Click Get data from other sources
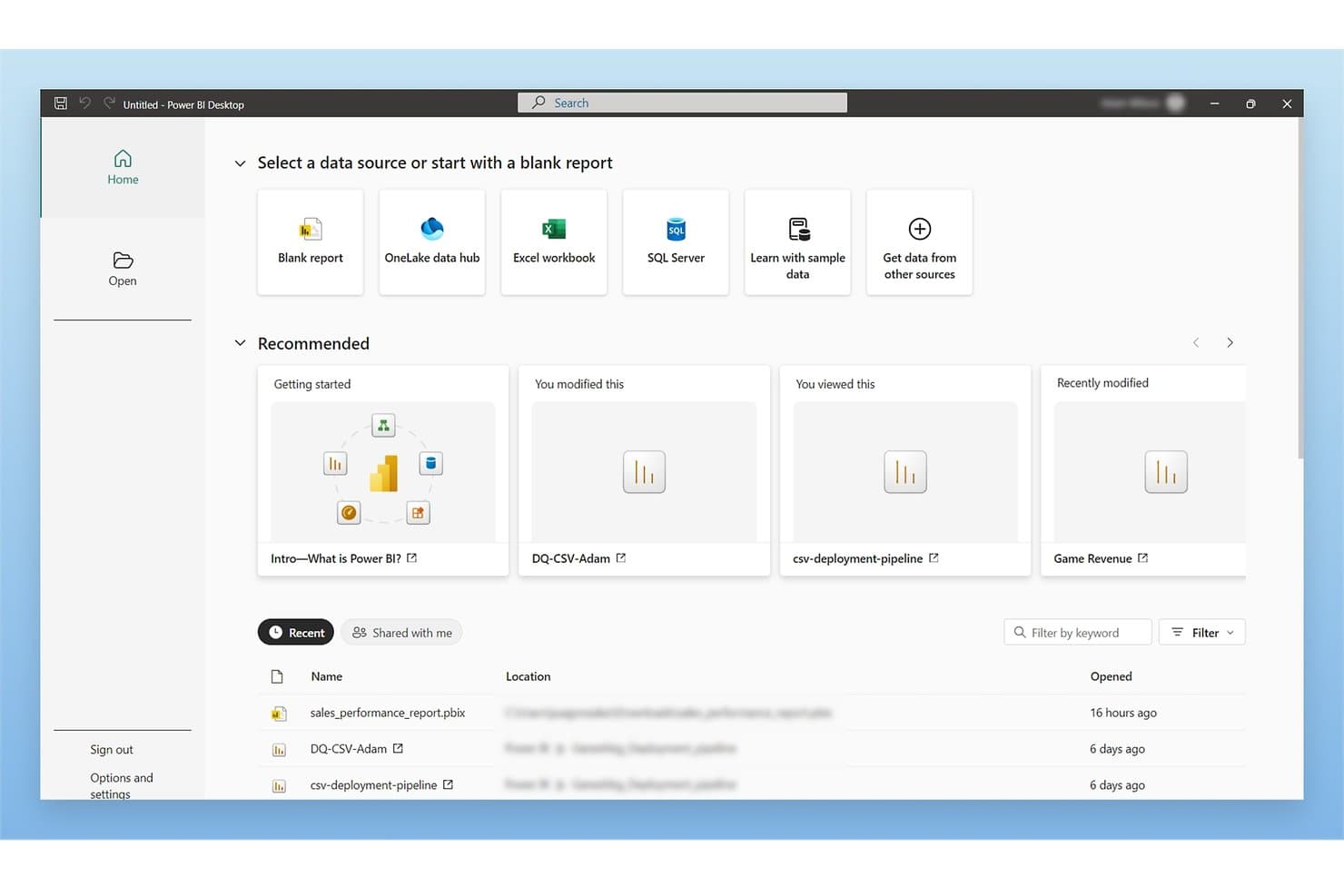The image size is (1344, 896). click(x=919, y=242)
